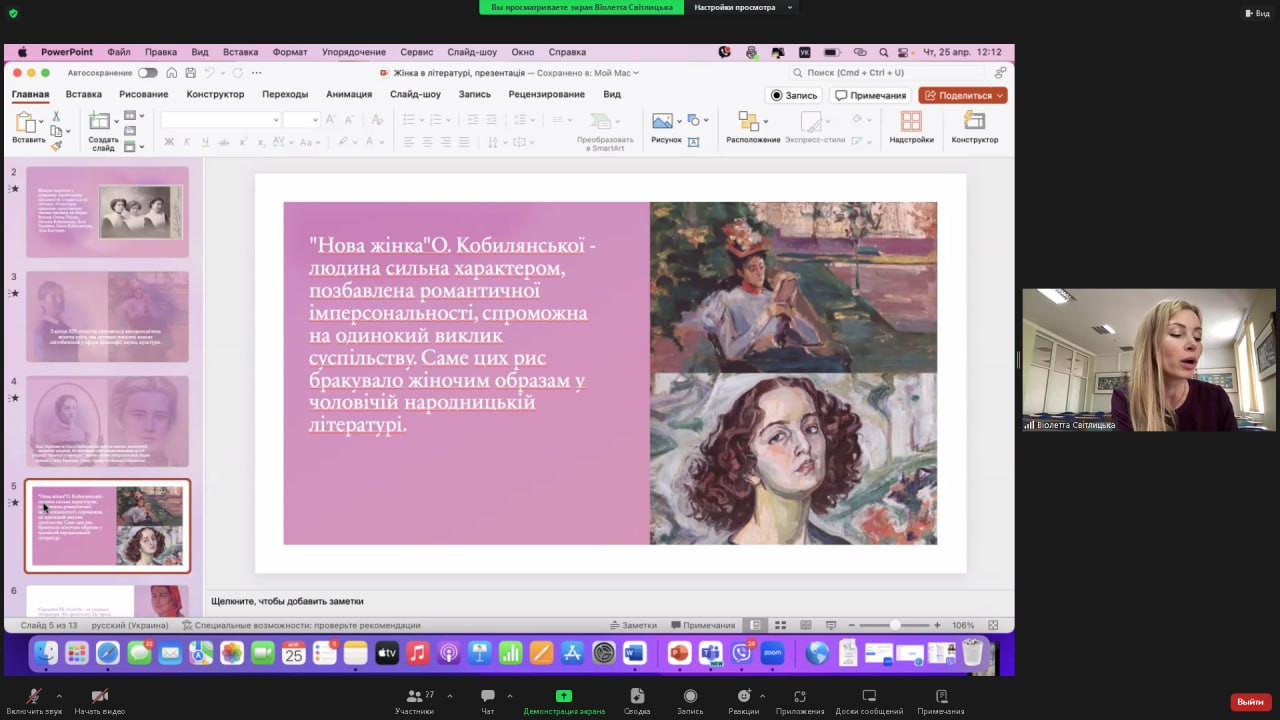Click the Запись record button
The height and width of the screenshot is (720, 1280).
pos(794,95)
